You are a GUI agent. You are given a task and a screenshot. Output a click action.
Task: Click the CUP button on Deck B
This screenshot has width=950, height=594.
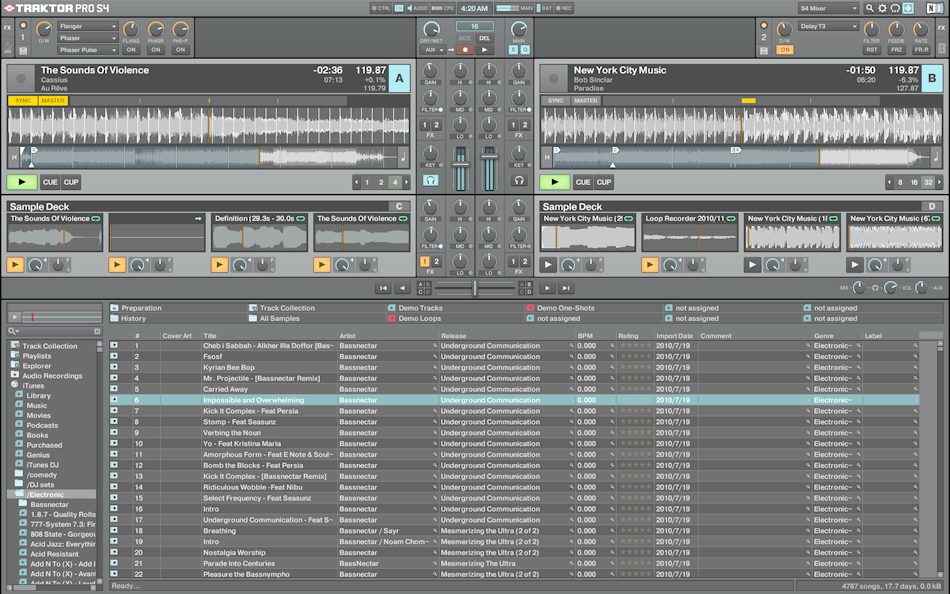pyautogui.click(x=603, y=182)
